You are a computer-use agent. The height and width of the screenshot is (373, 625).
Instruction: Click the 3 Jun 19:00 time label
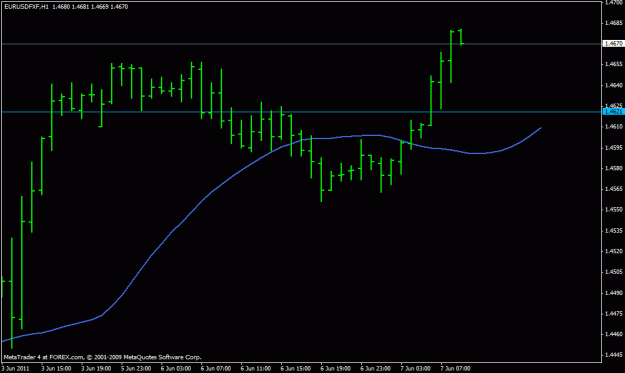pos(96,369)
